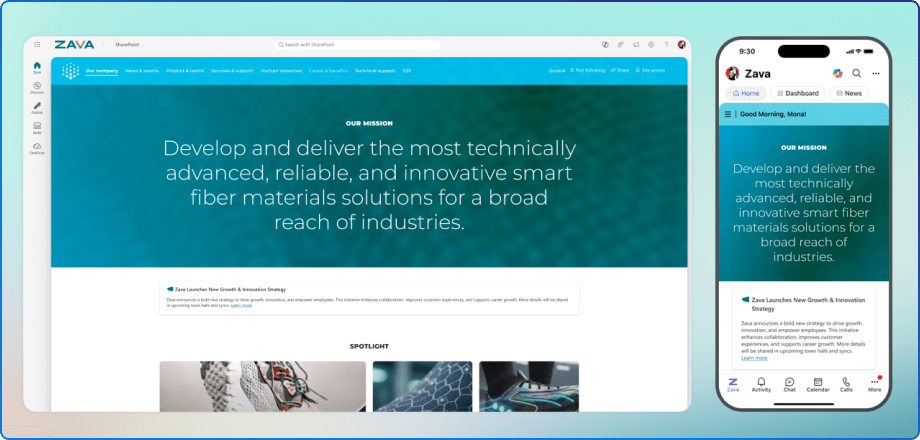920x440 pixels.
Task: Toggle Not following star for the site
Action: tap(587, 70)
